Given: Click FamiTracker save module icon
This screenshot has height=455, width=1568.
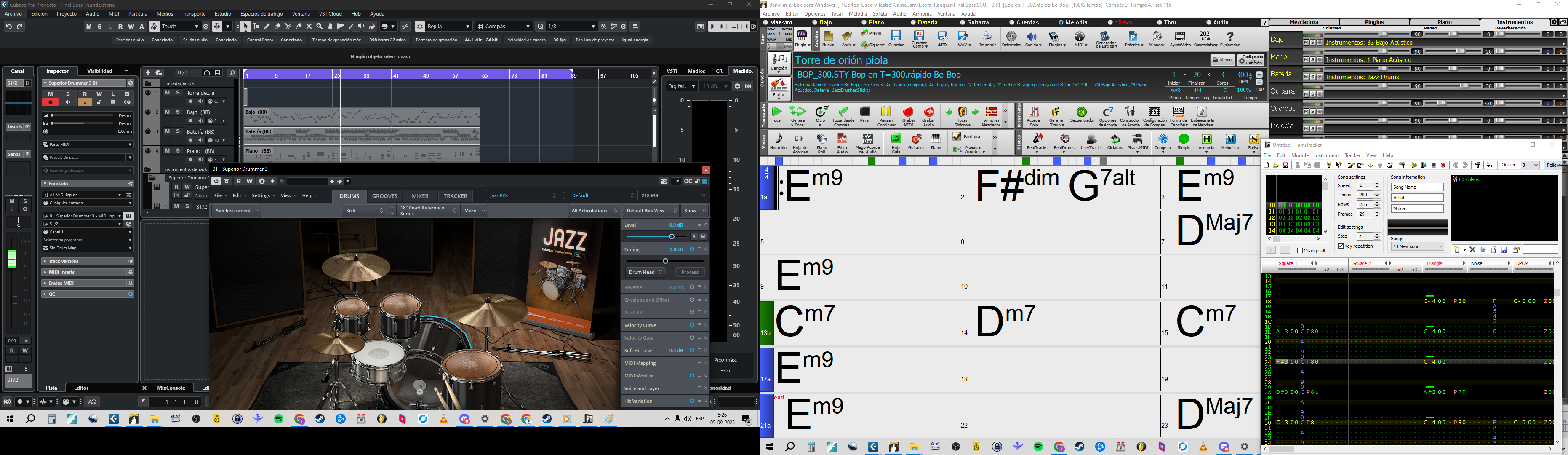Looking at the screenshot, I should pos(1285,166).
